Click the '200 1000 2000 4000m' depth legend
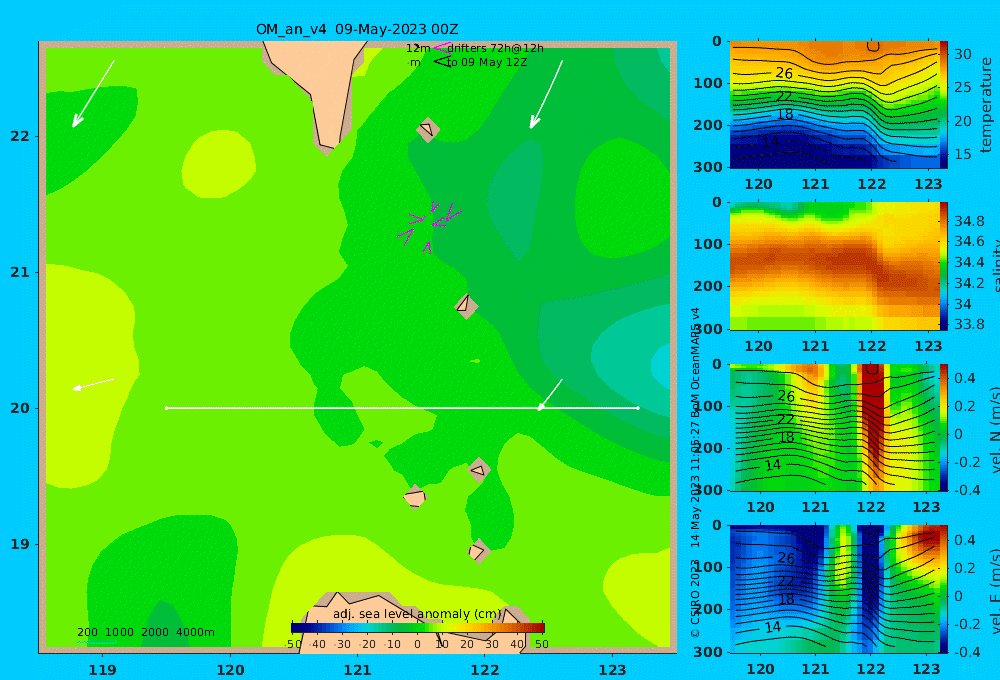This screenshot has width=1000, height=680. 146,632
